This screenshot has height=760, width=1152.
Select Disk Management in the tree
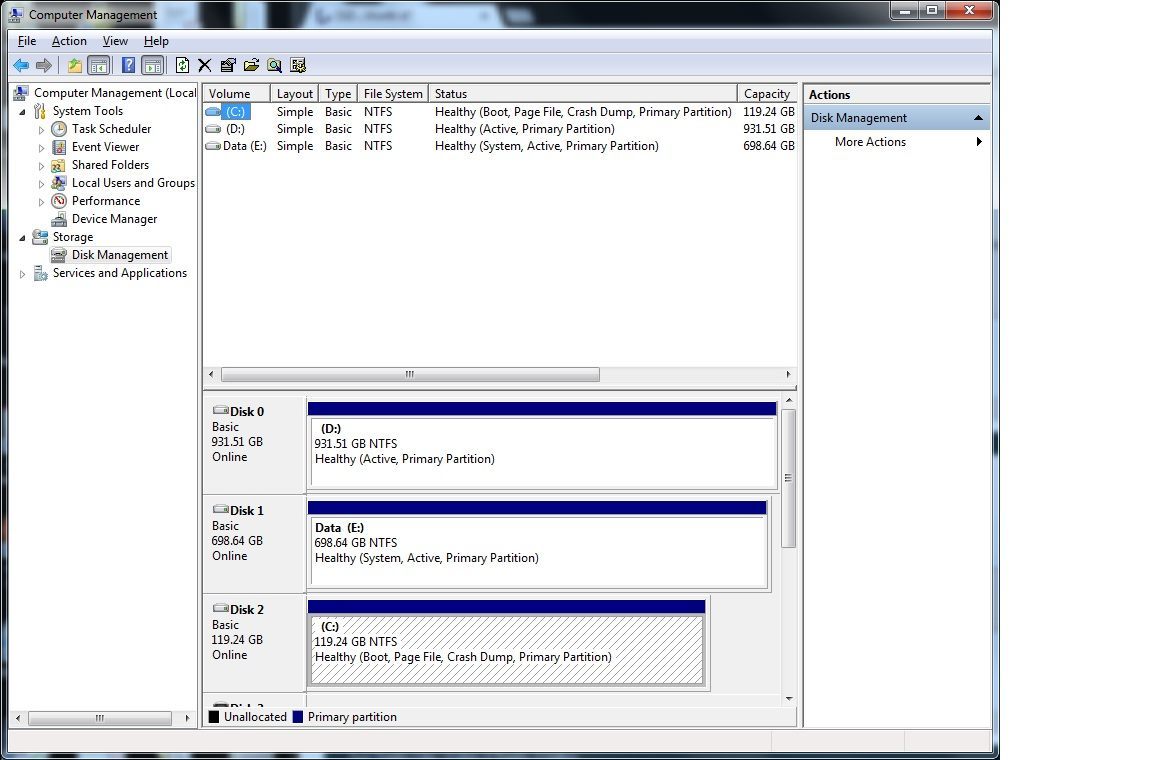(120, 255)
